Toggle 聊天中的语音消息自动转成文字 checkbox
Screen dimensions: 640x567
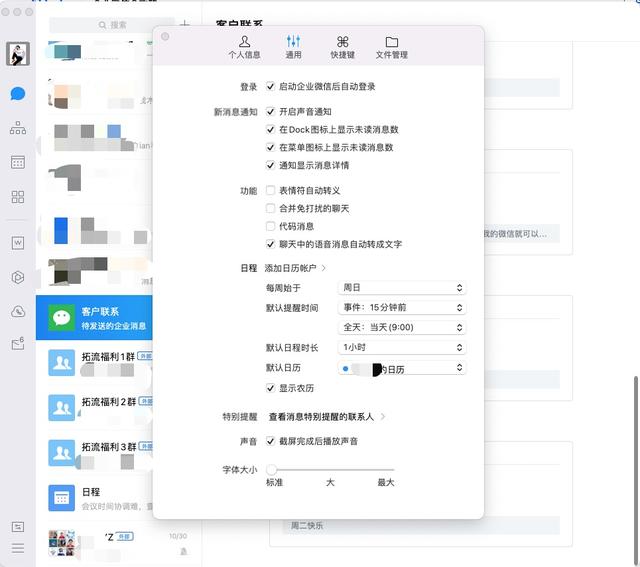coord(270,244)
